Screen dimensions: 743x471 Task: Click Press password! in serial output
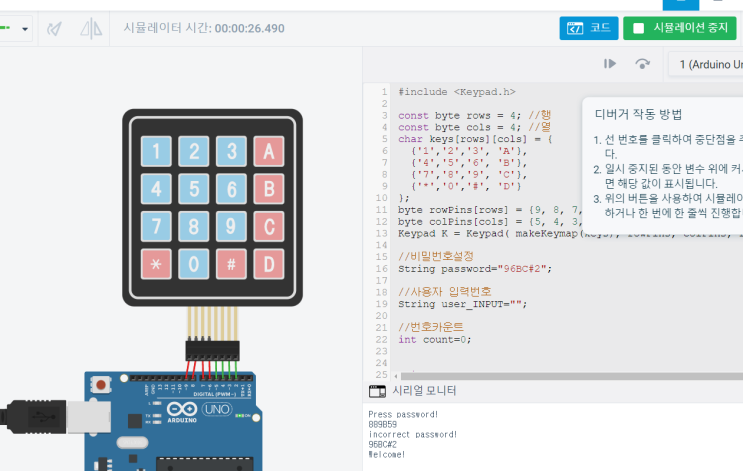[x=403, y=415]
